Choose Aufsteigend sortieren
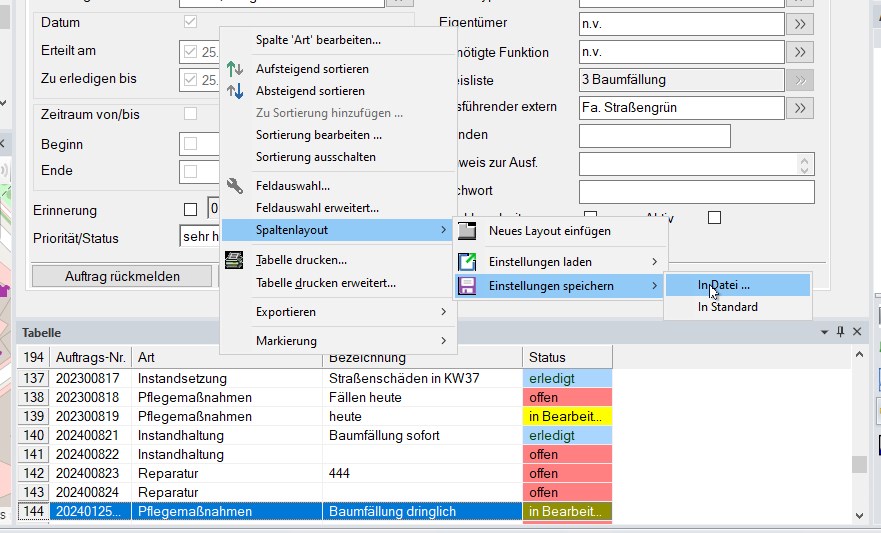The image size is (881, 533). point(338,69)
